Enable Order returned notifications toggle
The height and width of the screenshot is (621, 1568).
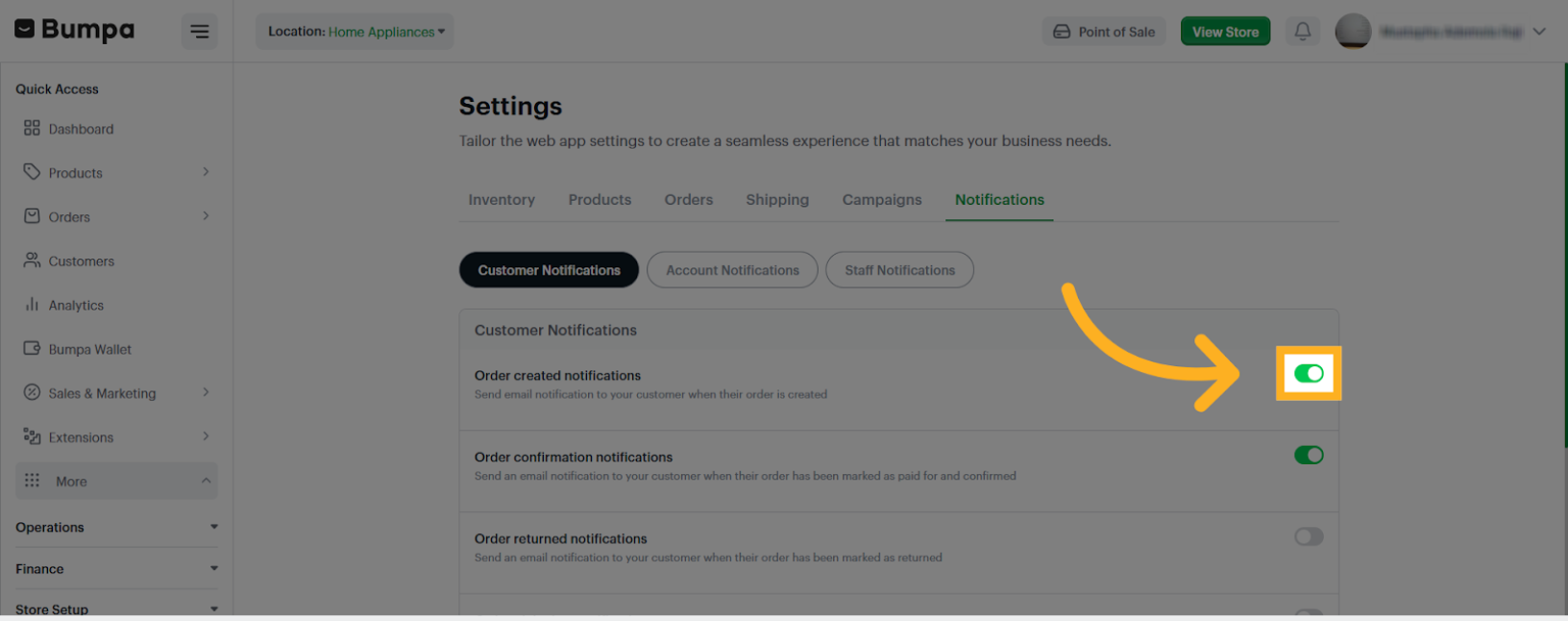point(1309,536)
